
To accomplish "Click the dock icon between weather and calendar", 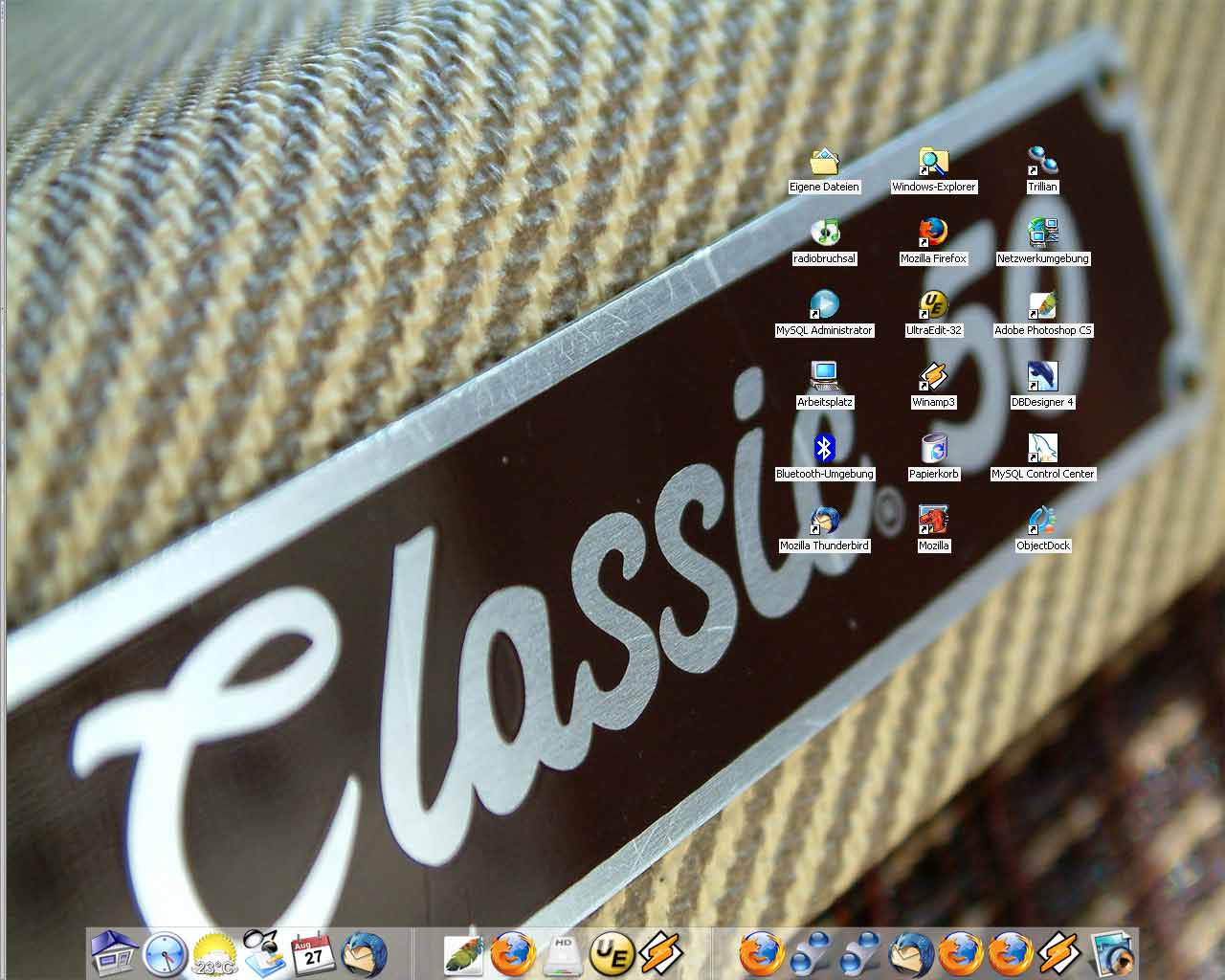I will 264,953.
